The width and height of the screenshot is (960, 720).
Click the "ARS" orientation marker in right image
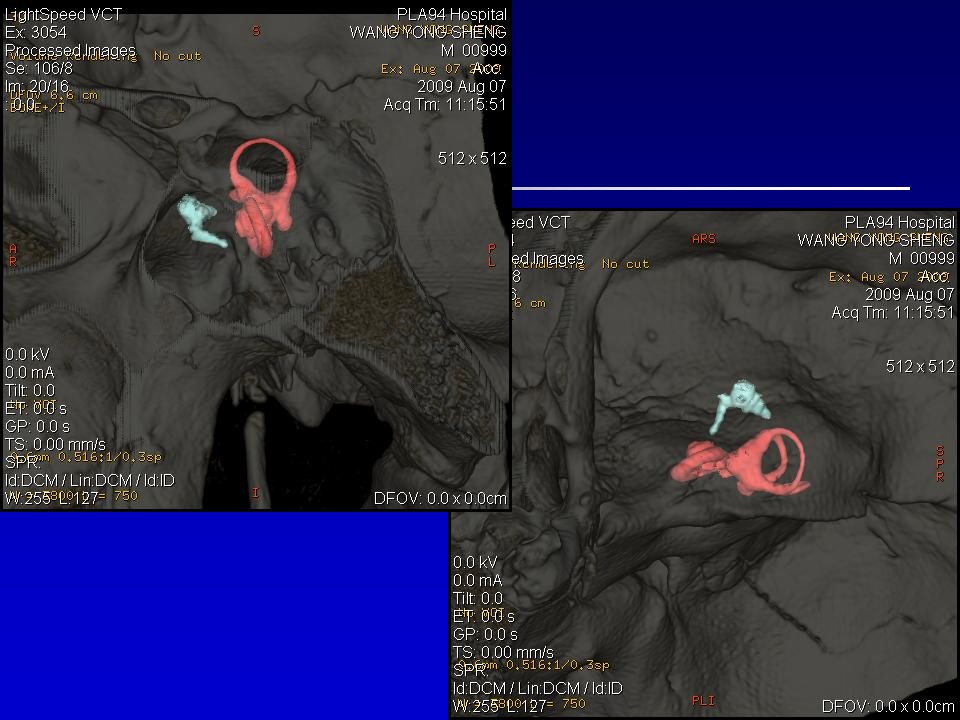(x=703, y=239)
